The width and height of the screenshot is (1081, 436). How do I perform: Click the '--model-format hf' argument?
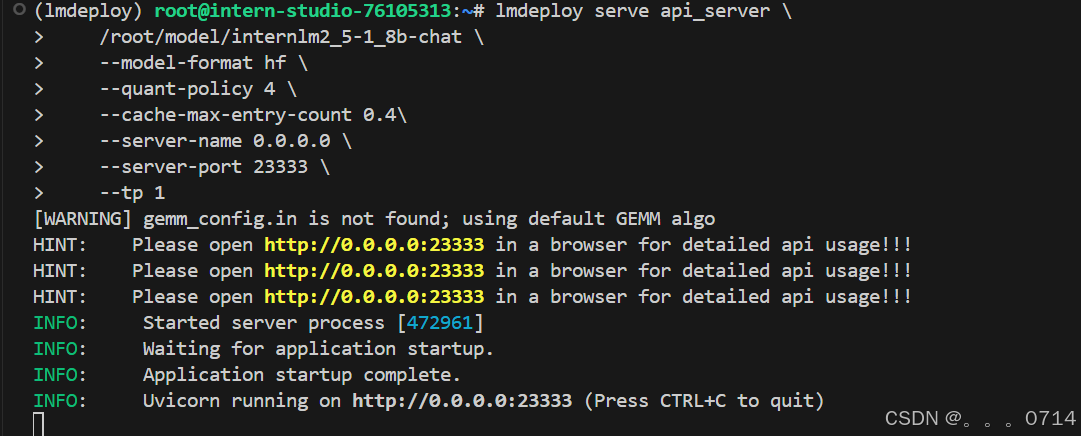[193, 63]
